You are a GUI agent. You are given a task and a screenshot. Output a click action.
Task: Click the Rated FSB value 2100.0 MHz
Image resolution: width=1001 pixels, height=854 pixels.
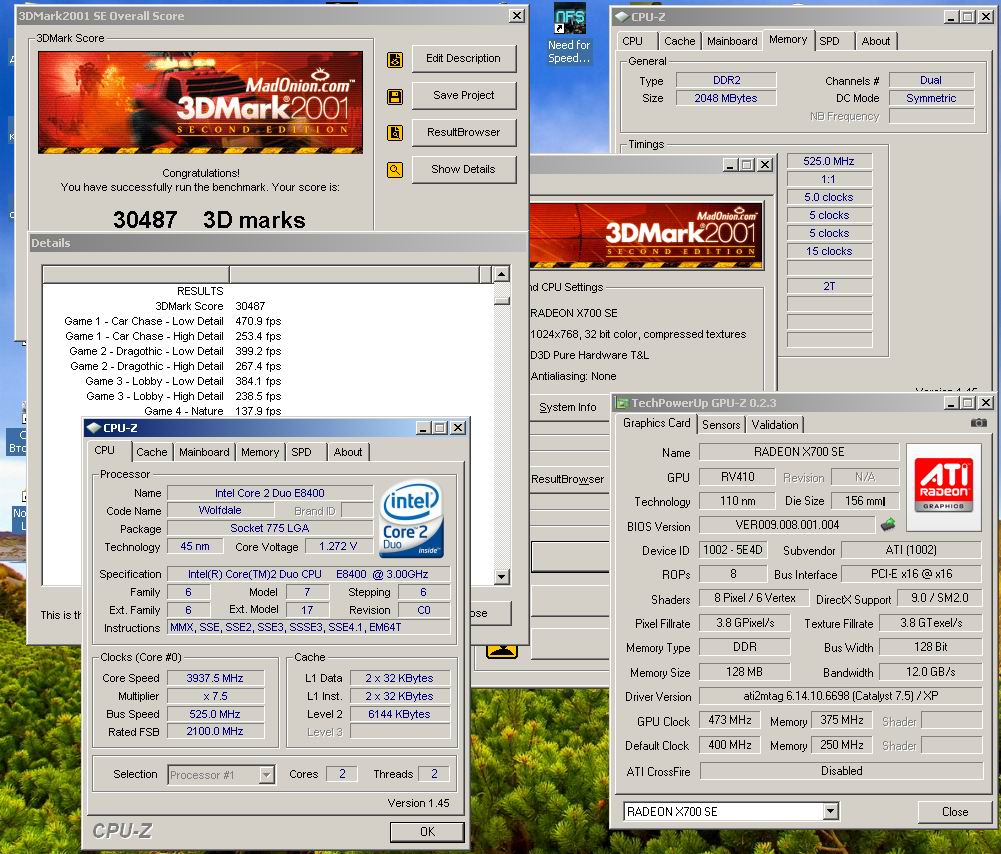tap(215, 731)
